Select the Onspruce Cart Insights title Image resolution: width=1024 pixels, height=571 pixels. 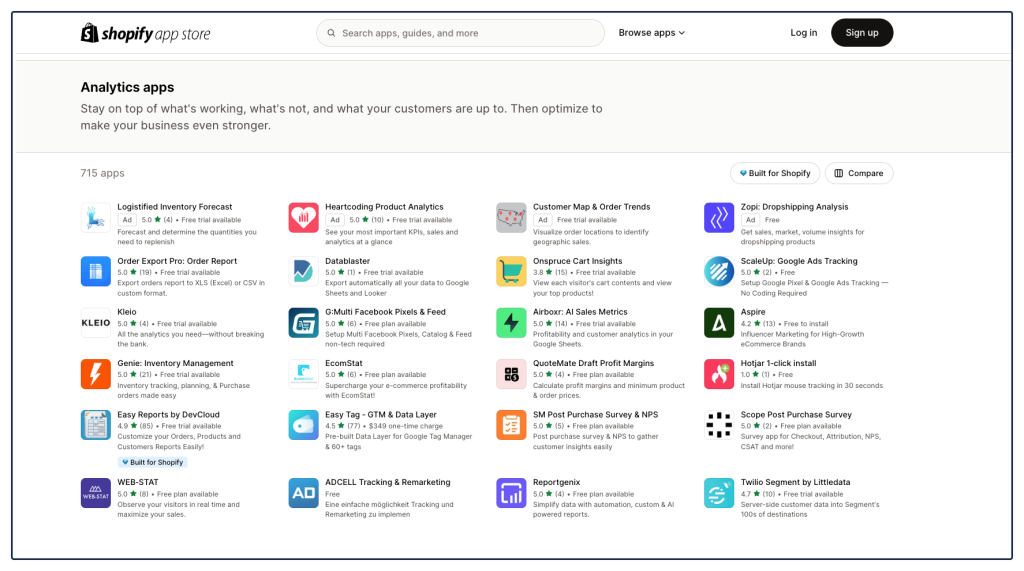pos(577,261)
